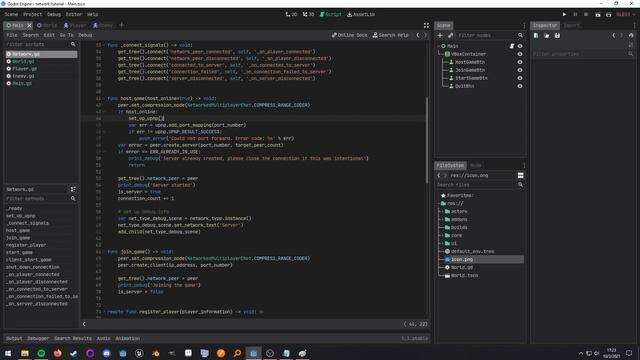This screenshot has width=640, height=360.
Task: Add a new child node in Scene dock
Action: (440, 36)
